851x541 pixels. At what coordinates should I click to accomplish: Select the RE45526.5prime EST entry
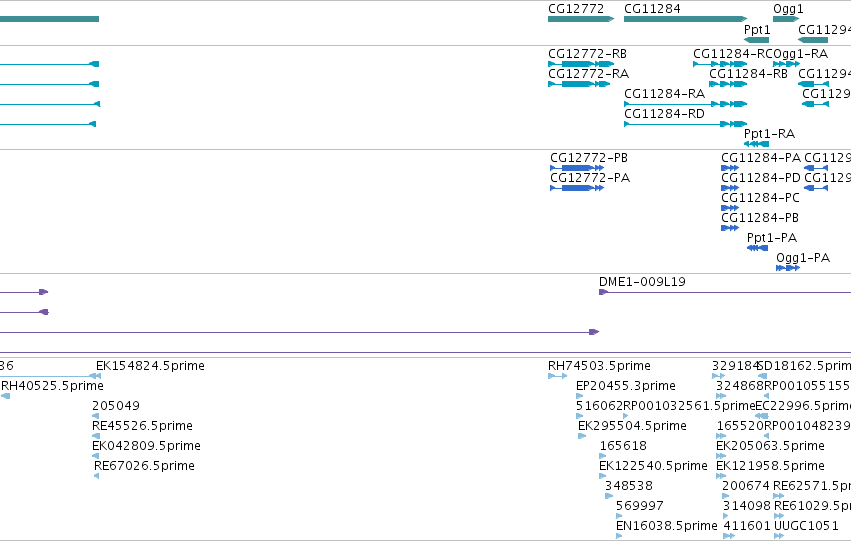point(142,425)
